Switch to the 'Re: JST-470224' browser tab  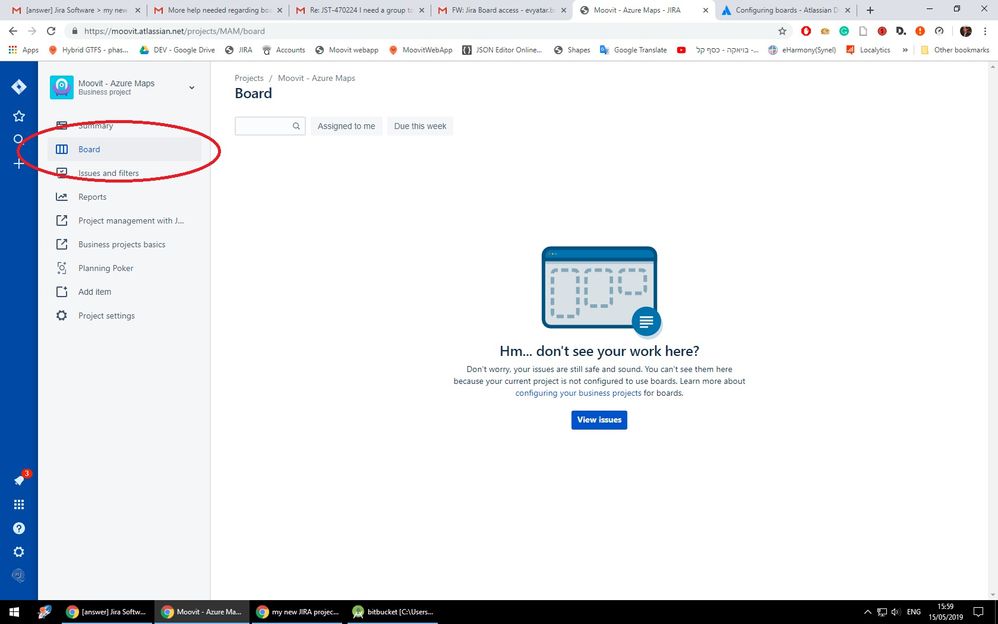click(x=360, y=10)
